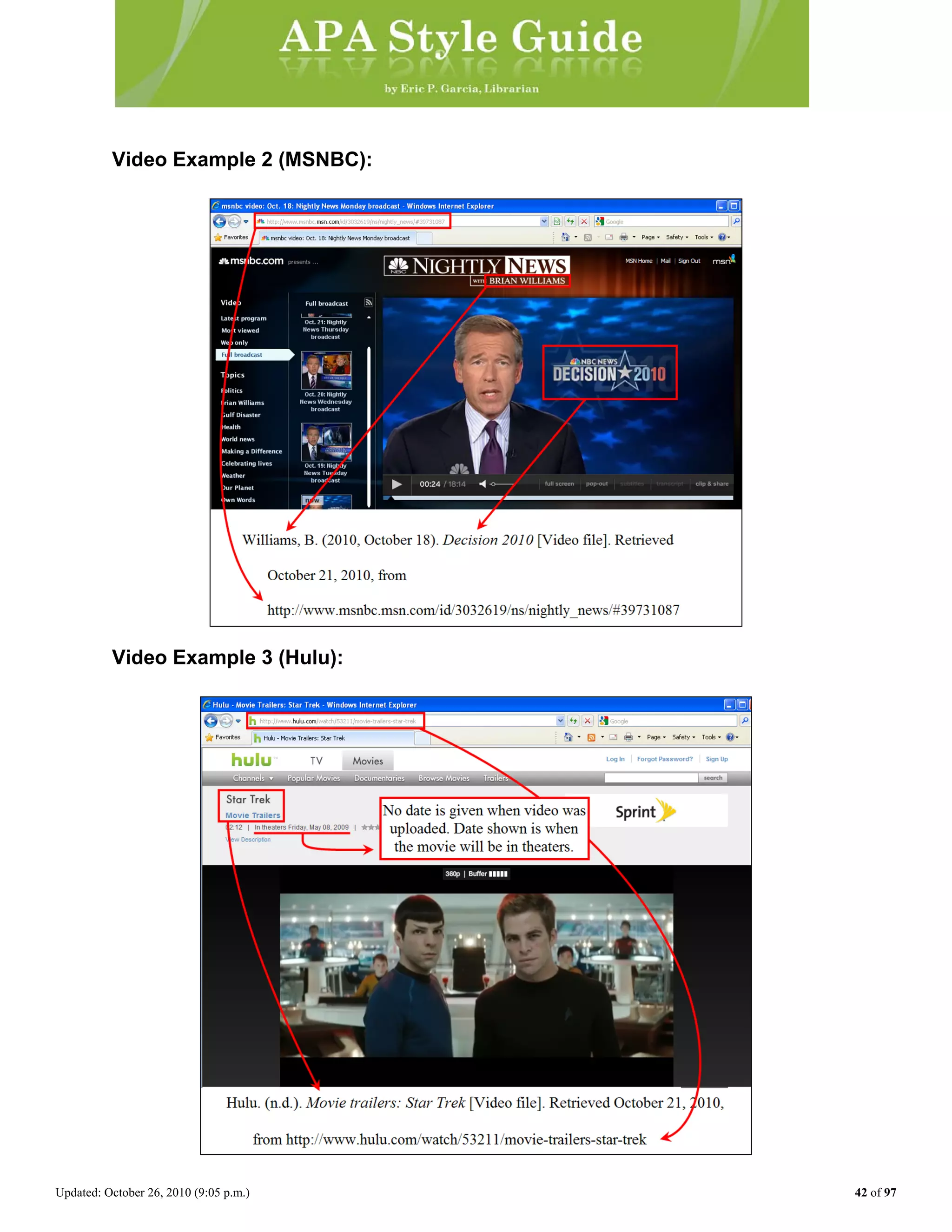Adjust Nightly News volume slider
The width and height of the screenshot is (952, 1232).
(x=502, y=484)
